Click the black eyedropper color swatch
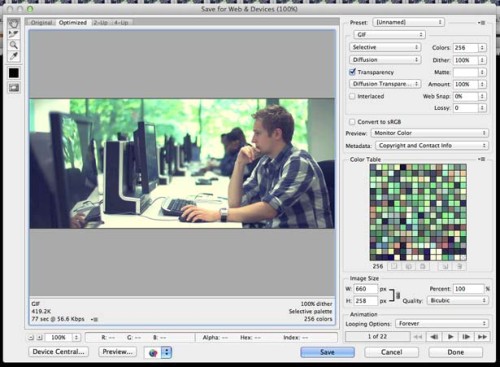 tap(14, 73)
